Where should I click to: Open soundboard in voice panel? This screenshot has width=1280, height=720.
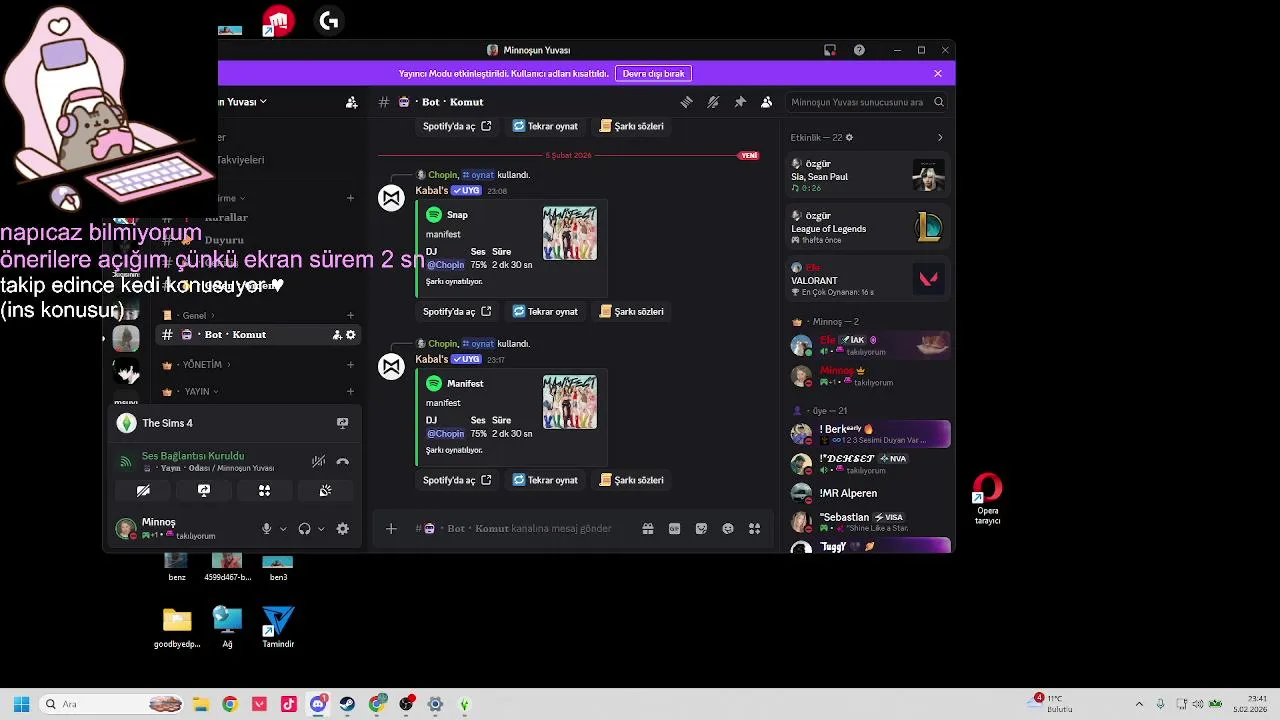pos(325,491)
